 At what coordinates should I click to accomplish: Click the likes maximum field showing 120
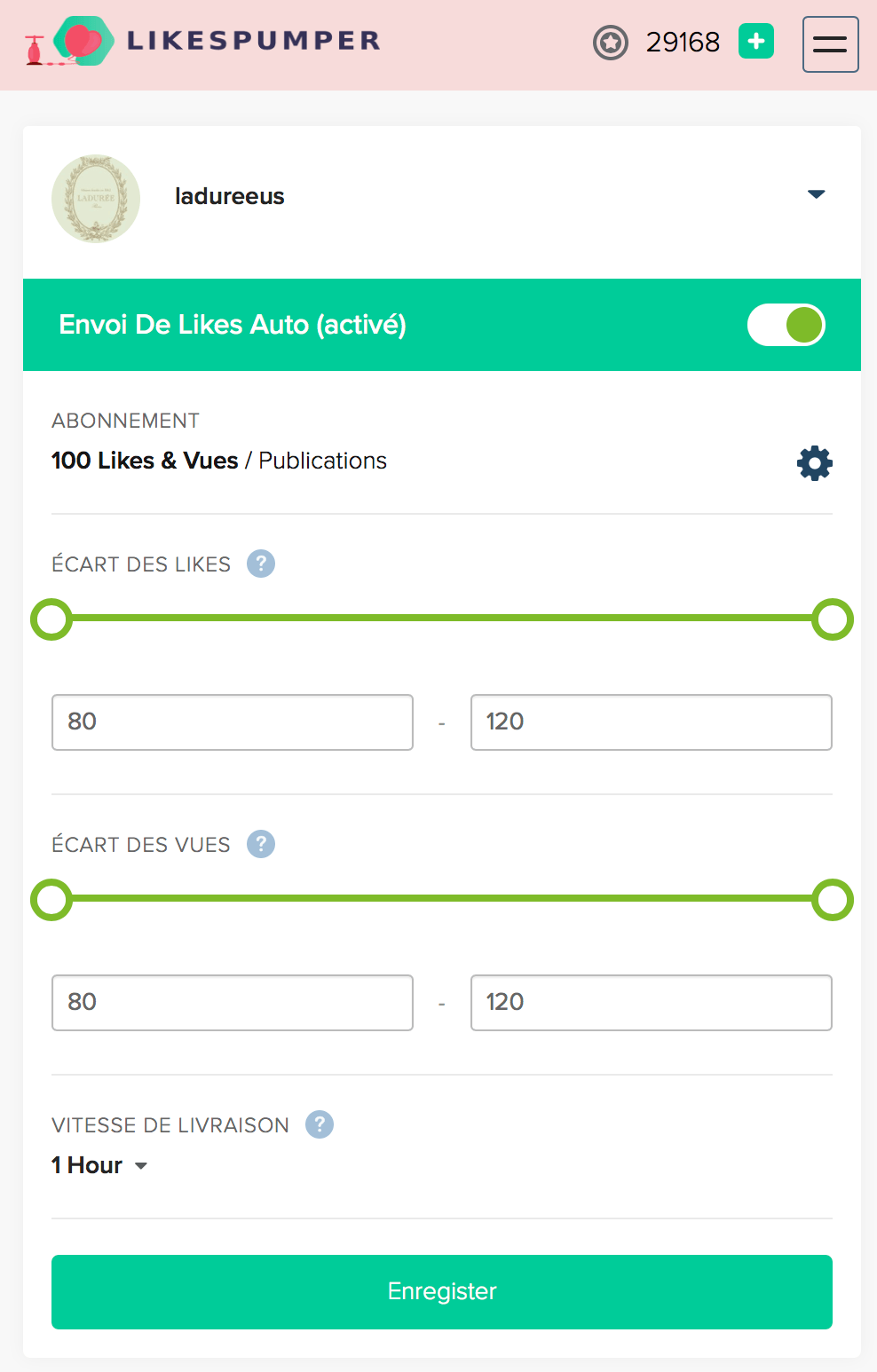tap(652, 722)
